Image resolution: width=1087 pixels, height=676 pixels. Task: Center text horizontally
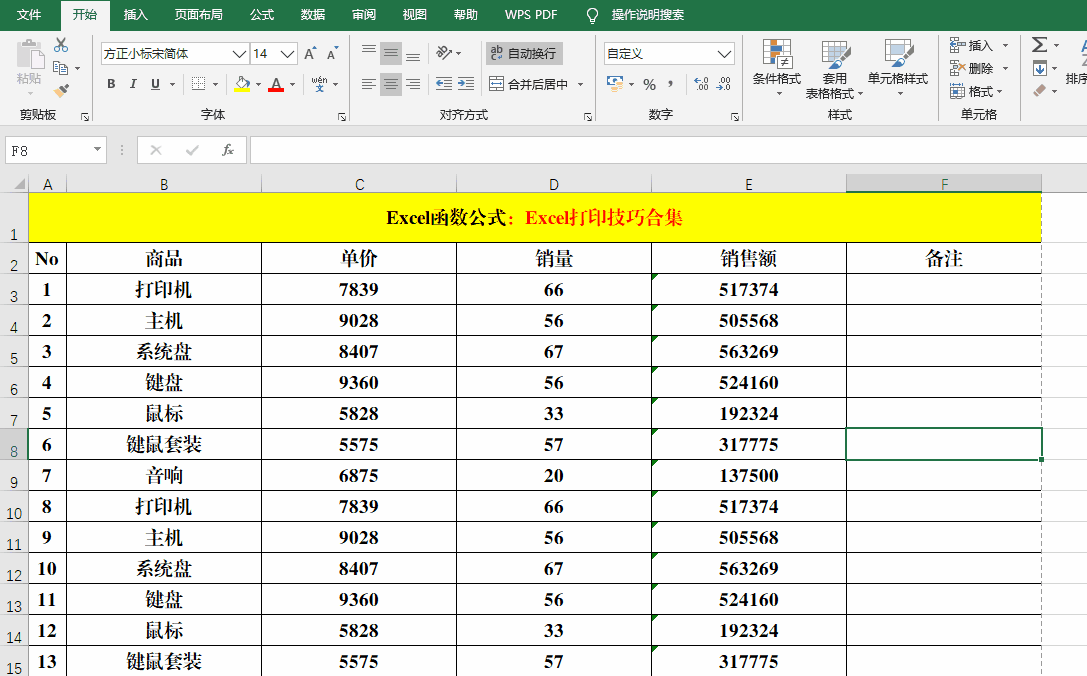[391, 84]
